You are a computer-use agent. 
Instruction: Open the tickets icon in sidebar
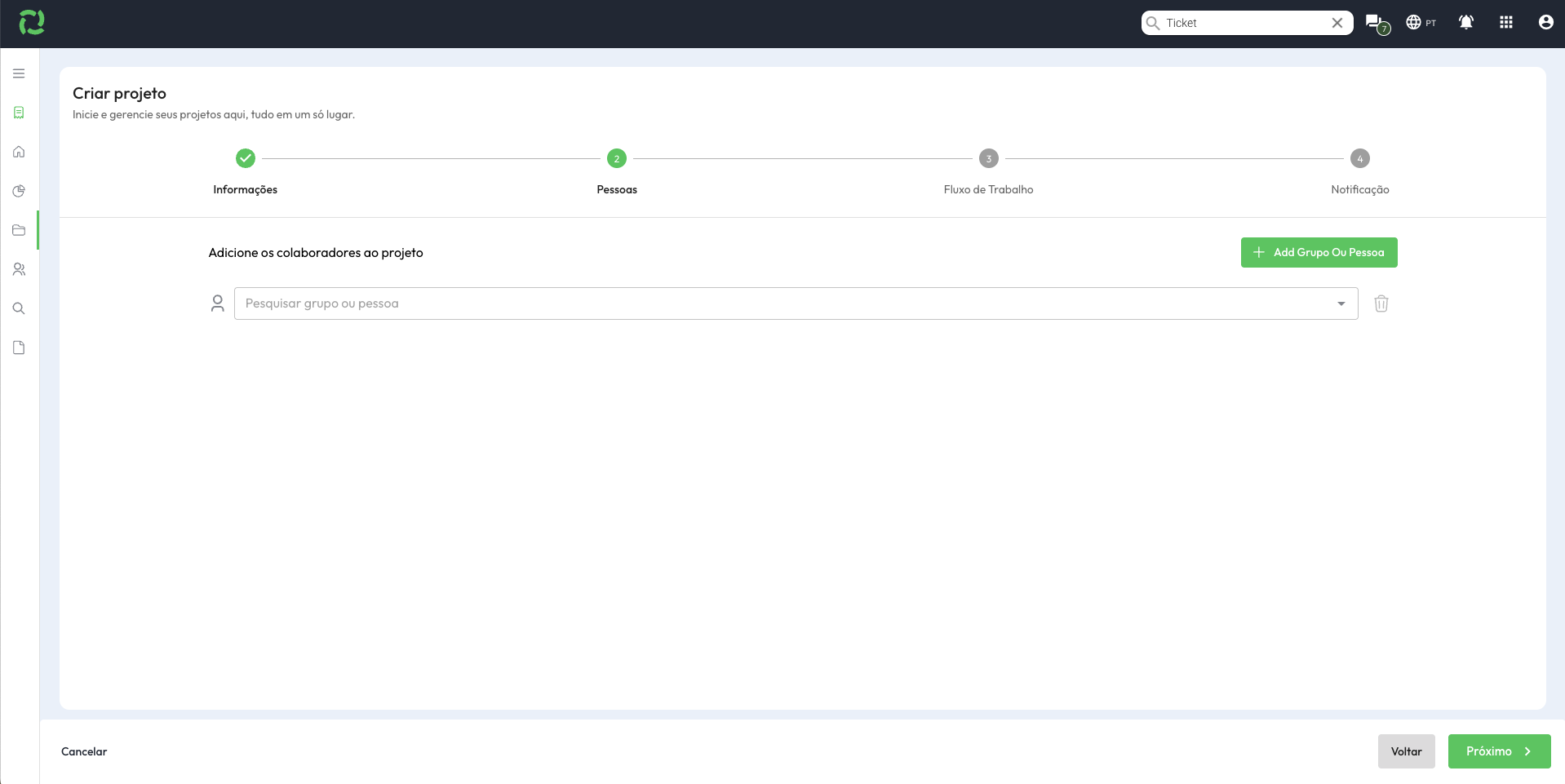[19, 113]
